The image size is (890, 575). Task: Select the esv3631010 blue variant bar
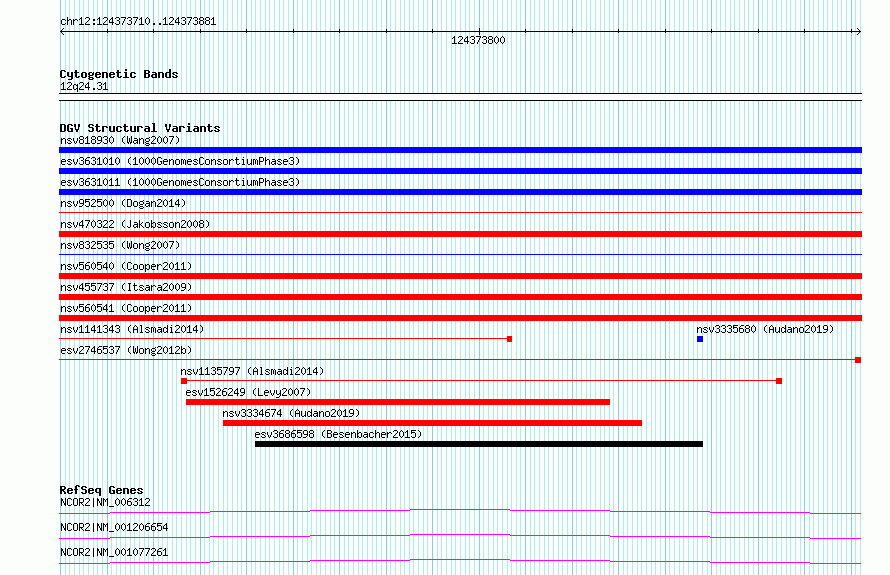point(460,171)
